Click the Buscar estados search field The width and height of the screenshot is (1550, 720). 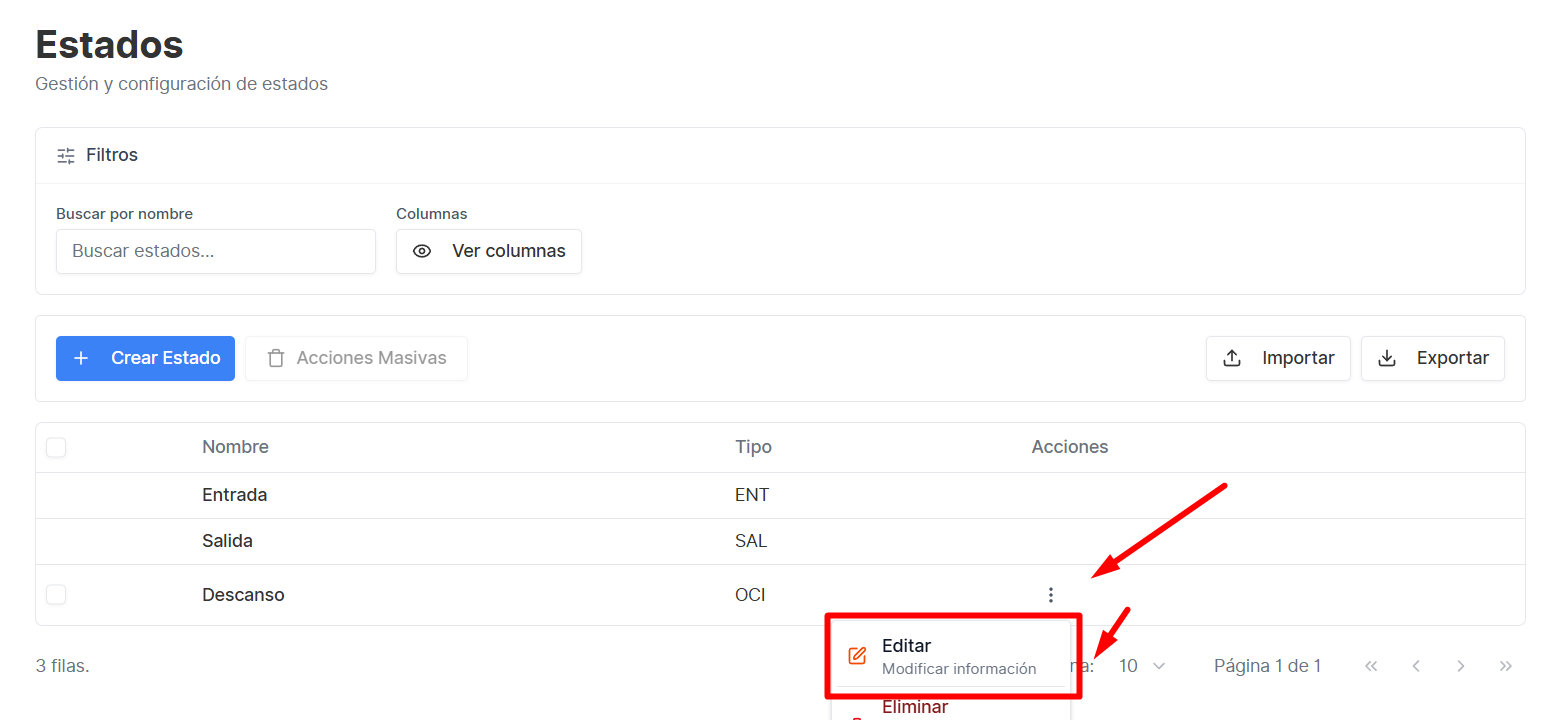click(216, 251)
